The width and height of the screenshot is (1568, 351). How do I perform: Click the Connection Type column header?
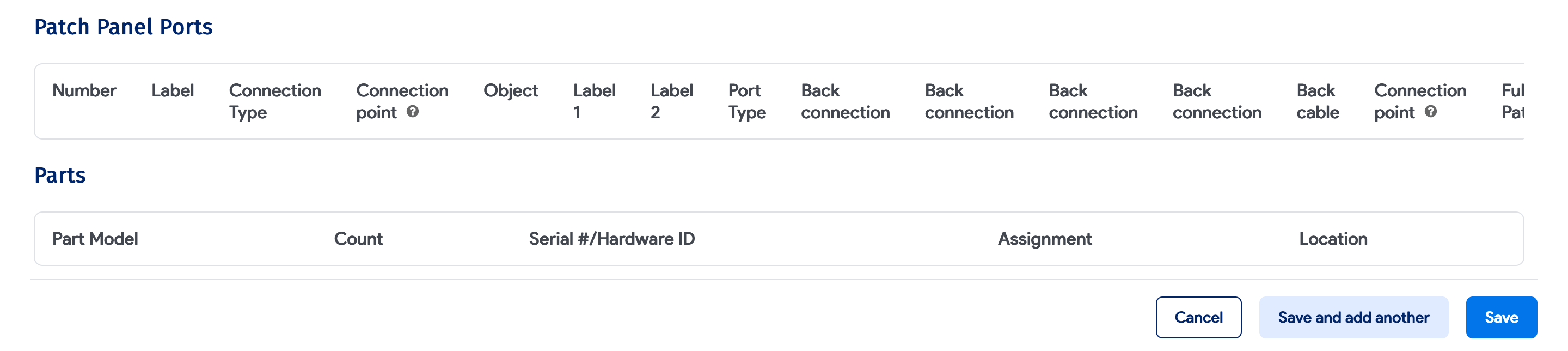coord(274,101)
